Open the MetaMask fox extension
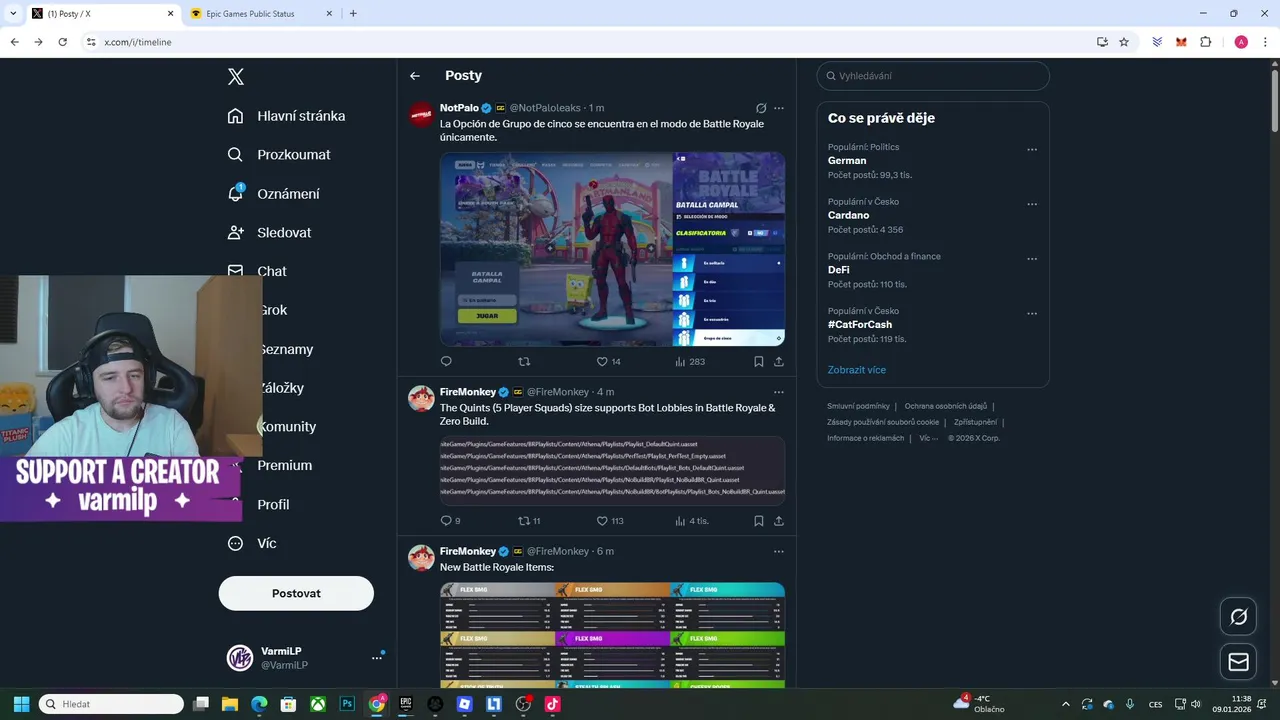Viewport: 1280px width, 720px height. click(1181, 42)
